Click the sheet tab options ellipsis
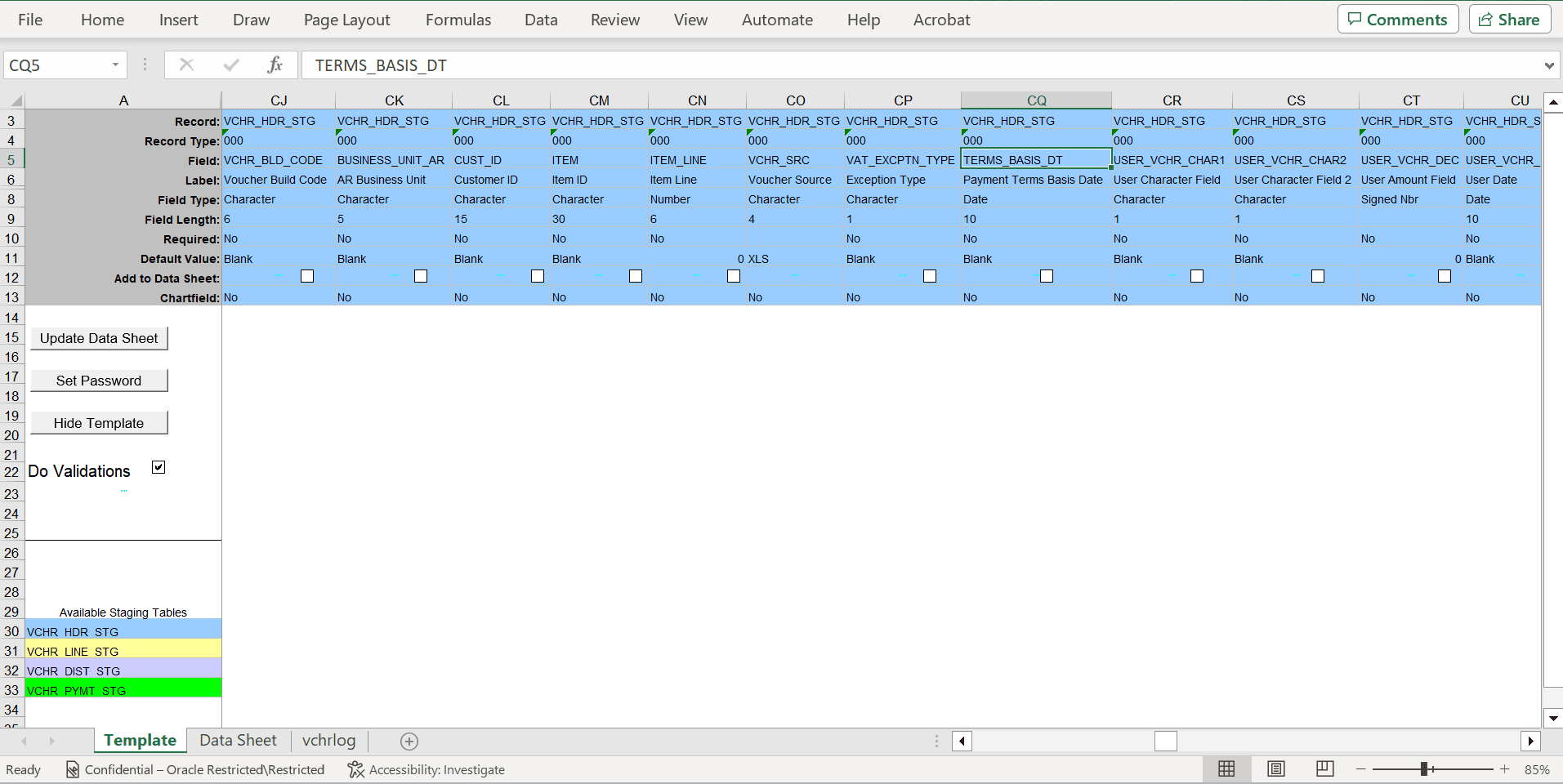The width and height of the screenshot is (1563, 784). [x=935, y=741]
